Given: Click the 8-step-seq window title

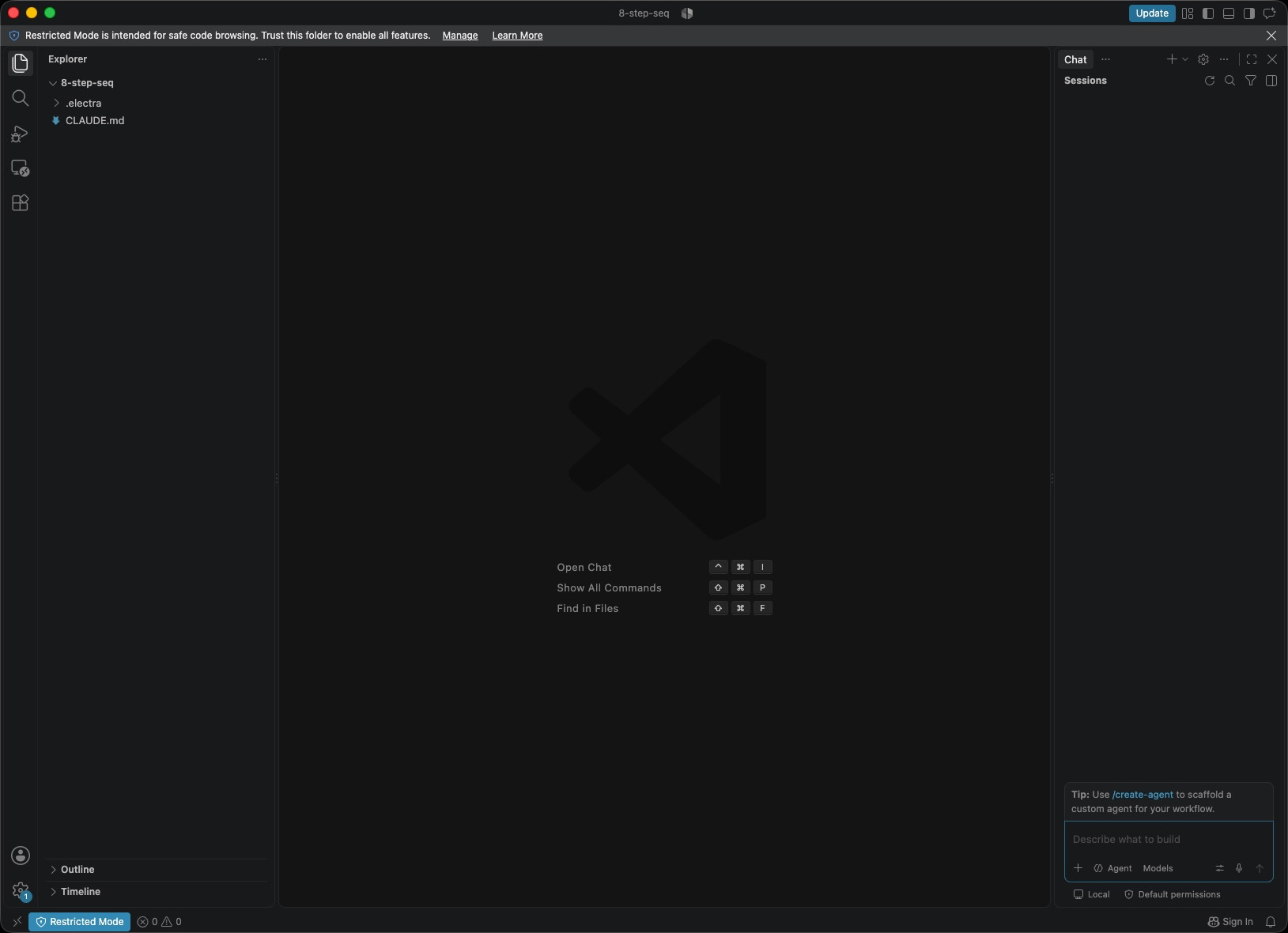Looking at the screenshot, I should click(x=644, y=13).
